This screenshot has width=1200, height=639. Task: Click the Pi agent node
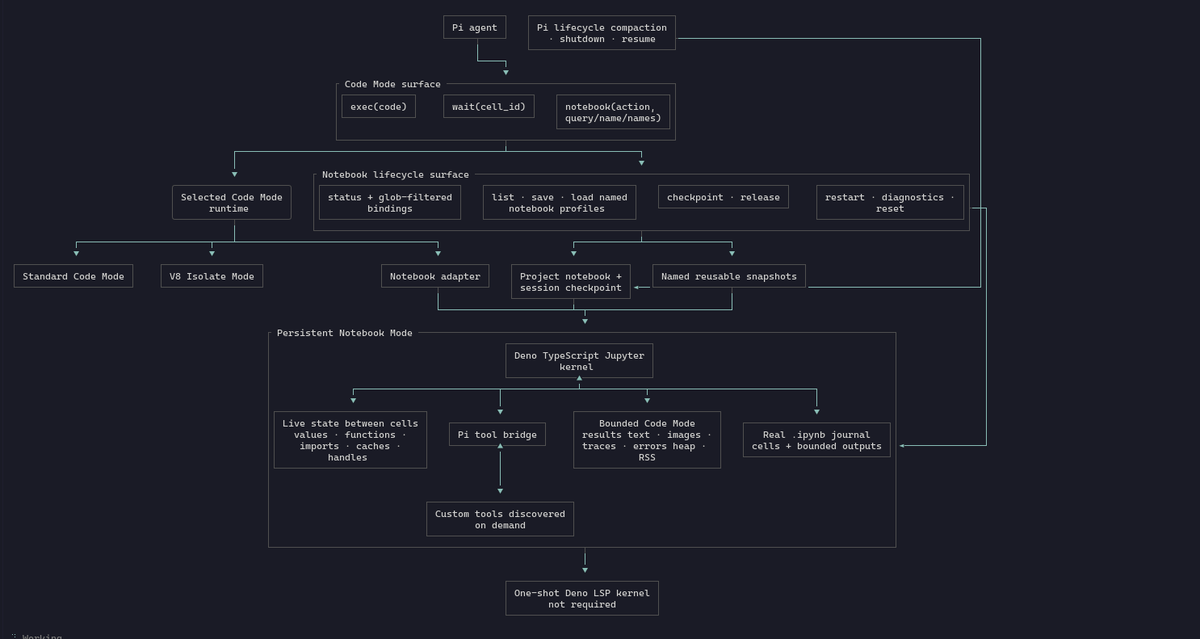pos(474,27)
